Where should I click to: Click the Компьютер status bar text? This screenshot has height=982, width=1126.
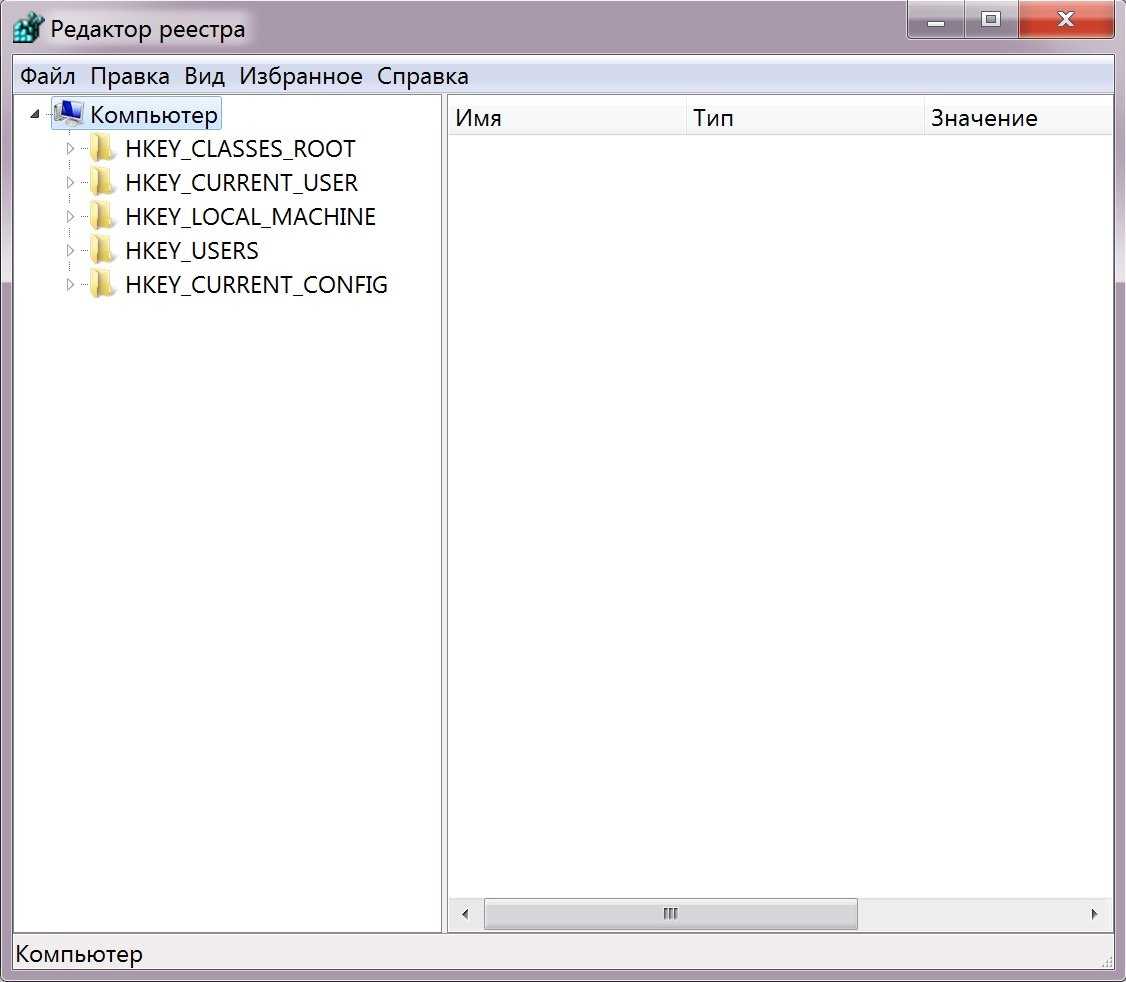coord(79,954)
